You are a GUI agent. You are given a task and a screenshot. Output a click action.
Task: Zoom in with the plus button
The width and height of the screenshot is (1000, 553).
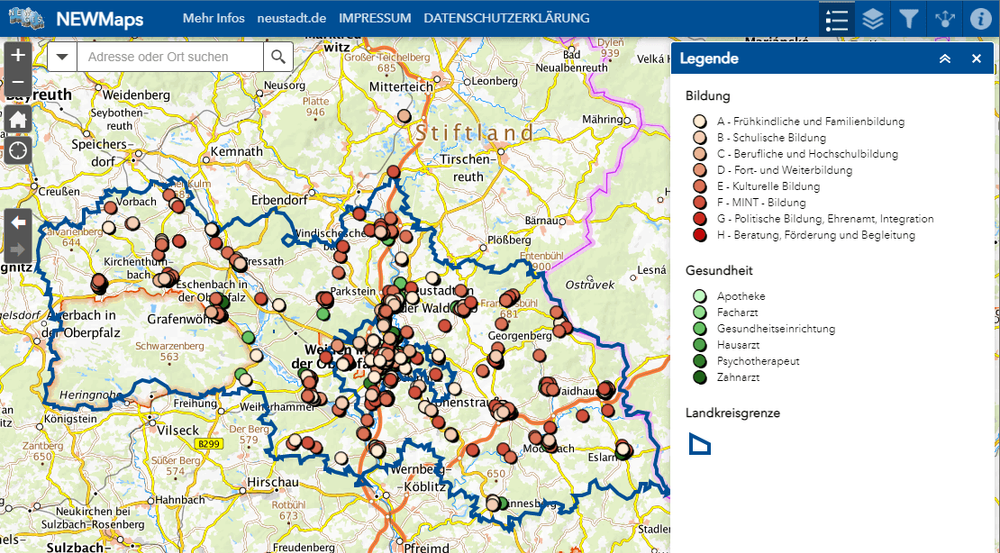pyautogui.click(x=17, y=54)
